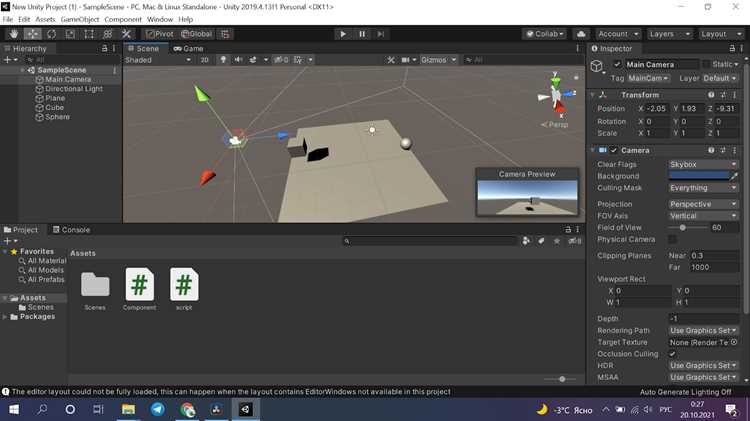Screen dimensions: 750x421
Task: Open Component script asset
Action: 139,284
